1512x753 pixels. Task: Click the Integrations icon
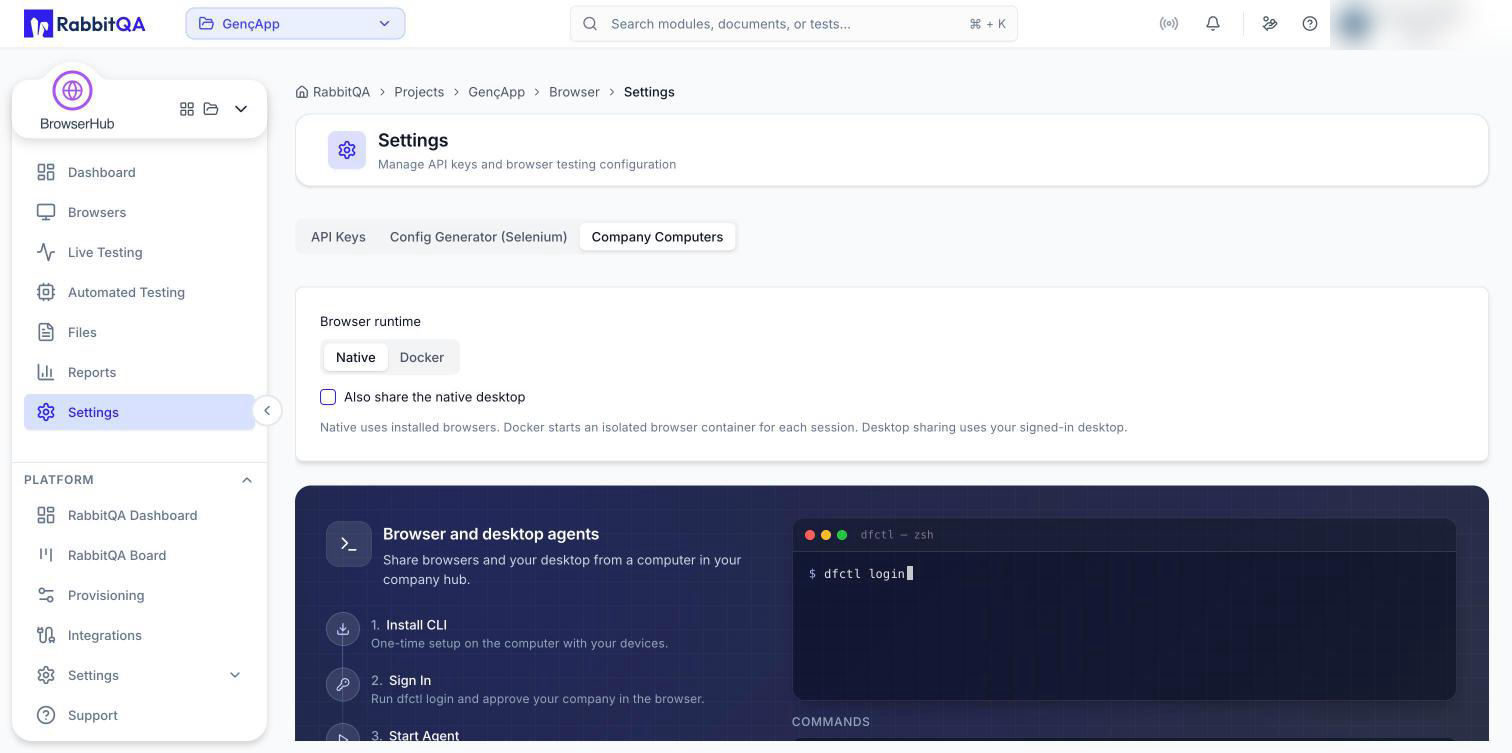click(x=46, y=635)
